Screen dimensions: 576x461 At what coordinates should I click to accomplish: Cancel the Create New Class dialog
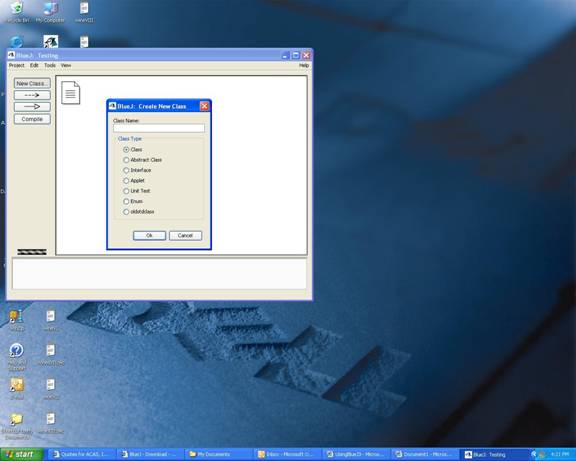[185, 235]
